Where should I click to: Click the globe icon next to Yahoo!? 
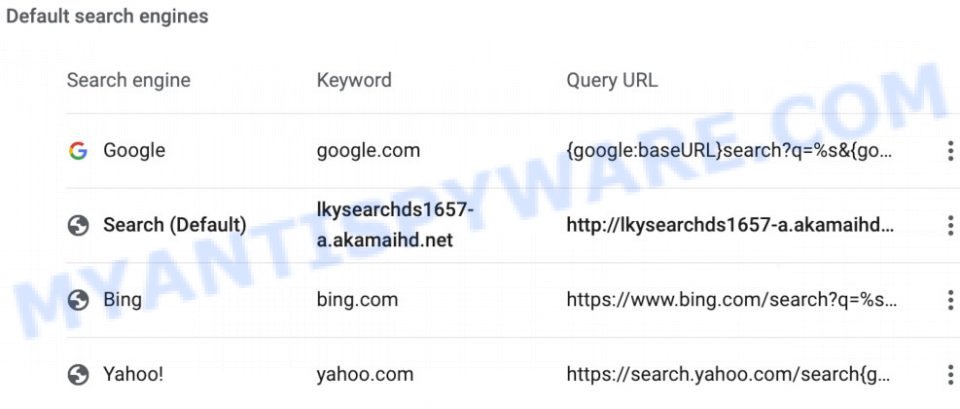78,374
